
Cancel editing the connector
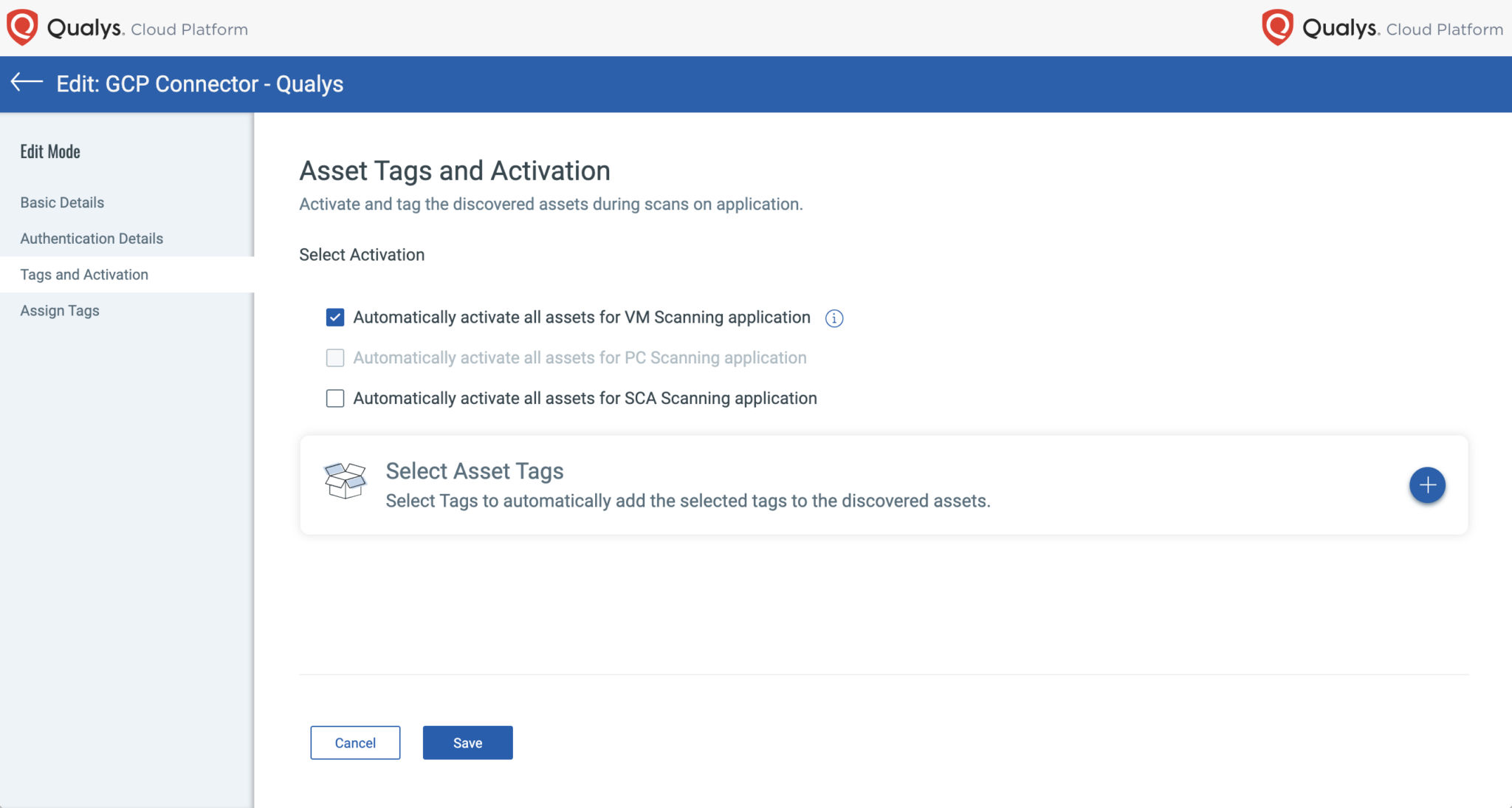[x=354, y=742]
